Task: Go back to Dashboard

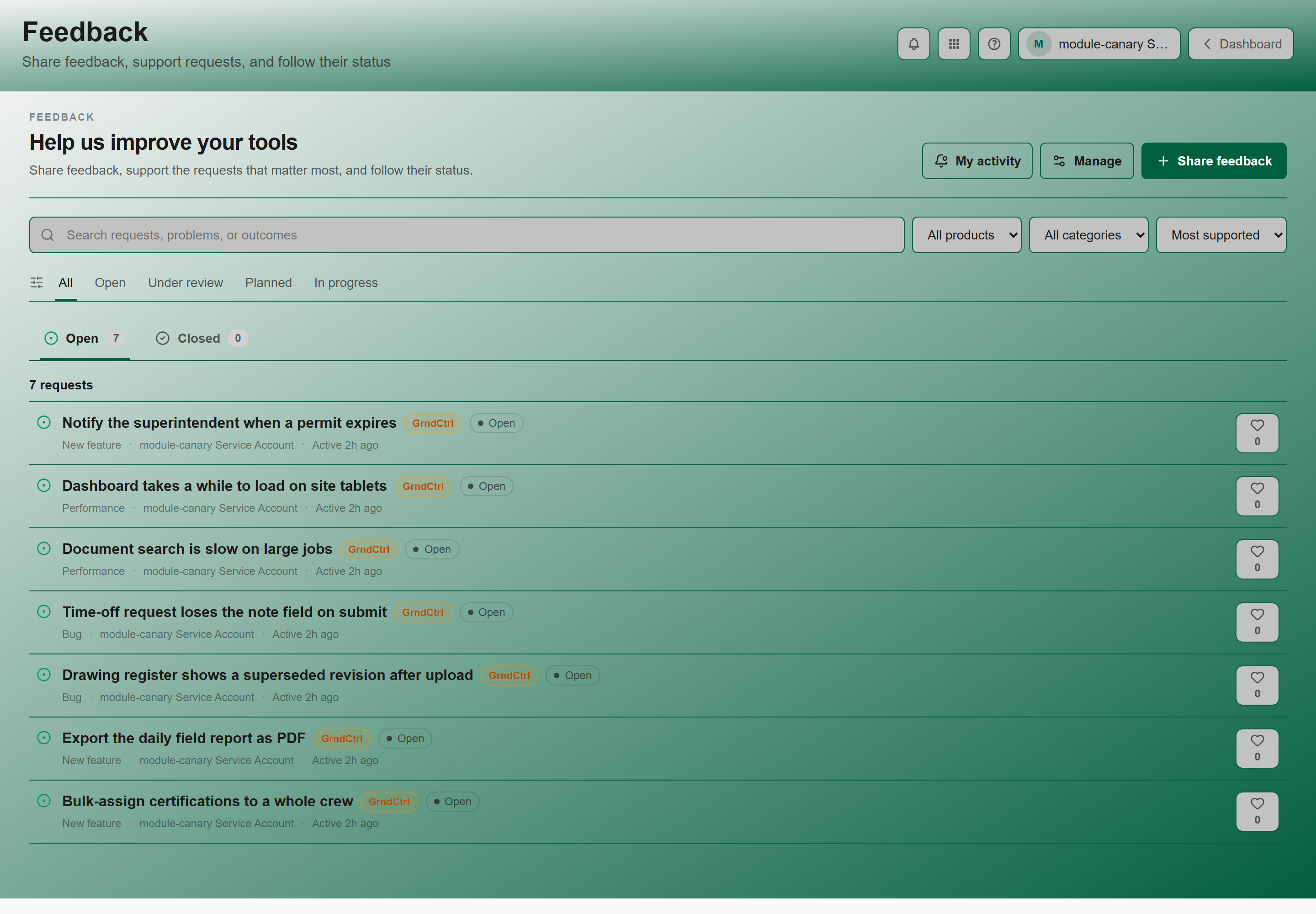Action: point(1241,44)
